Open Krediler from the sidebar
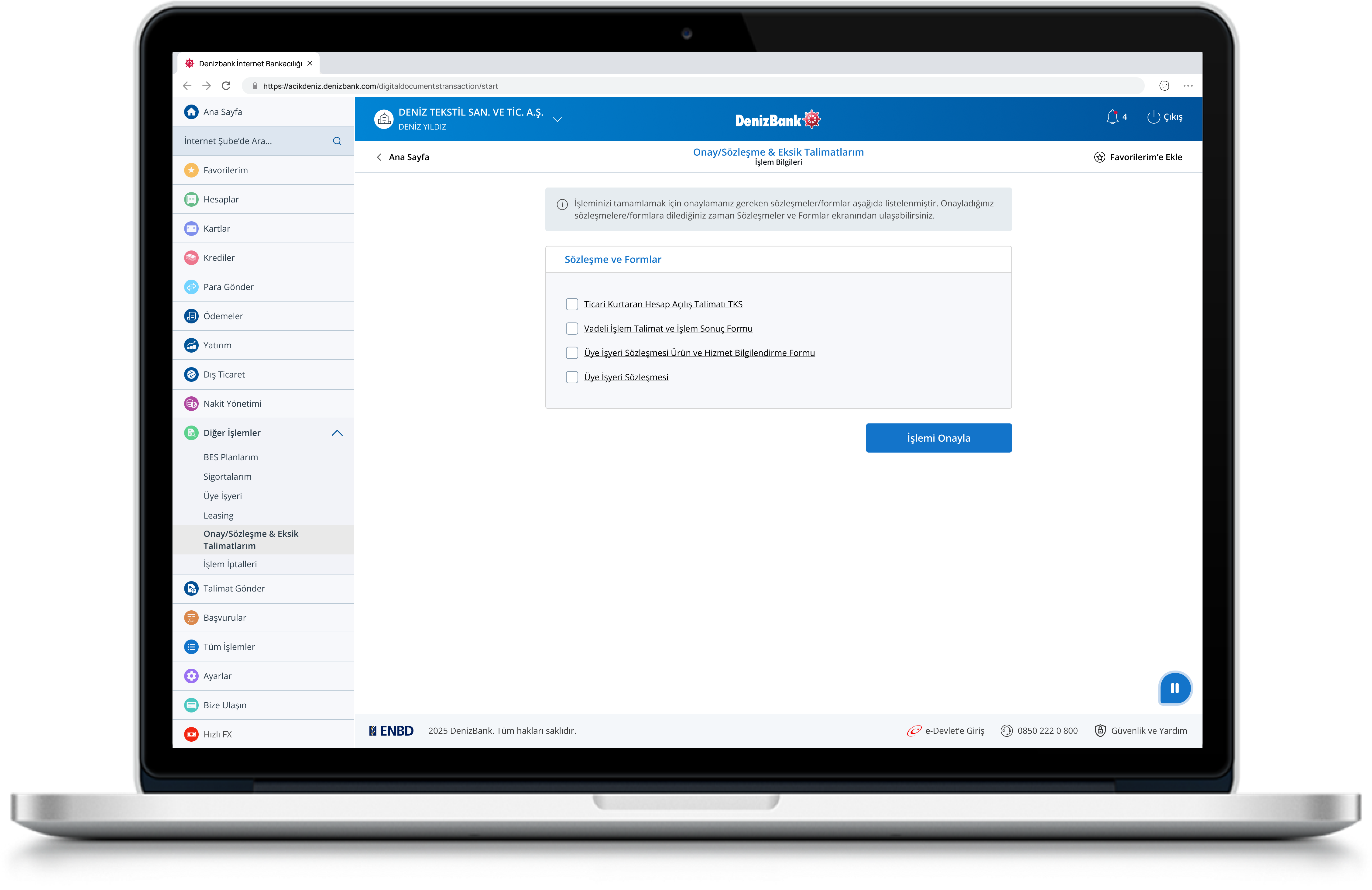The height and width of the screenshot is (890, 1372). pos(218,258)
